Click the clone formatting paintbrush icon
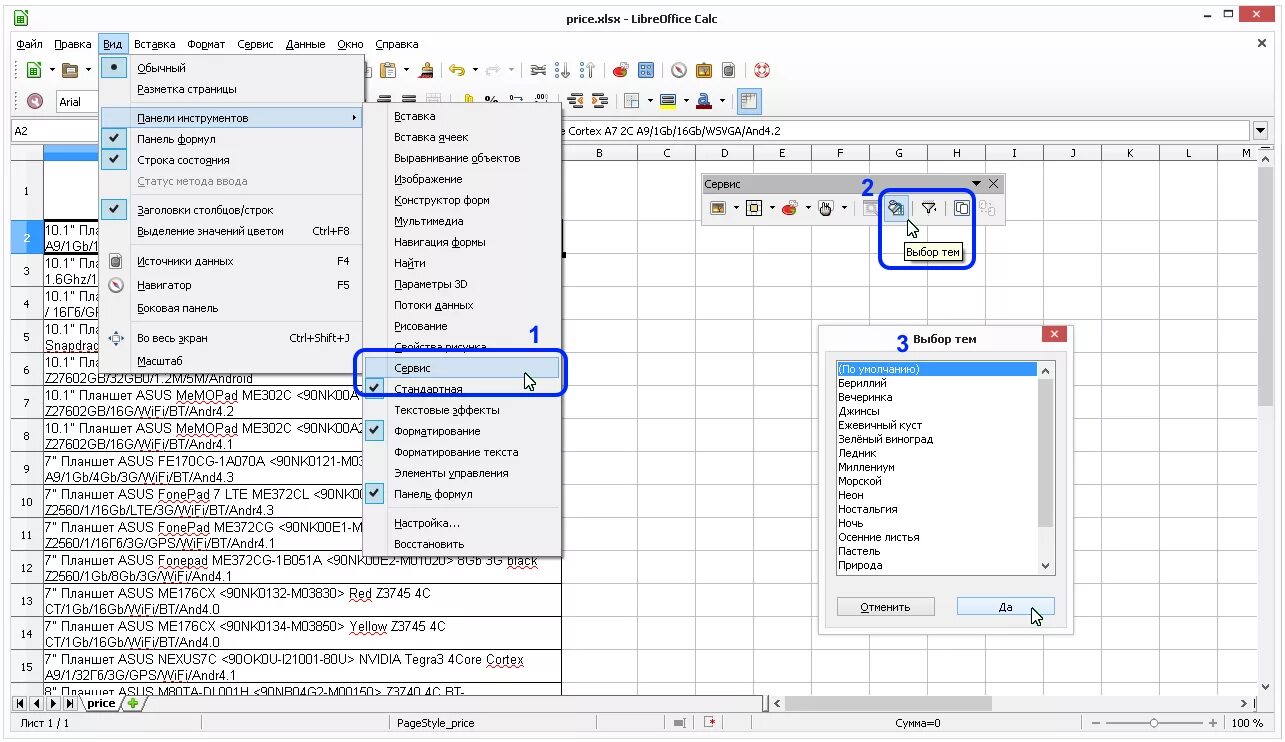Image resolution: width=1285 pixels, height=742 pixels. 427,70
